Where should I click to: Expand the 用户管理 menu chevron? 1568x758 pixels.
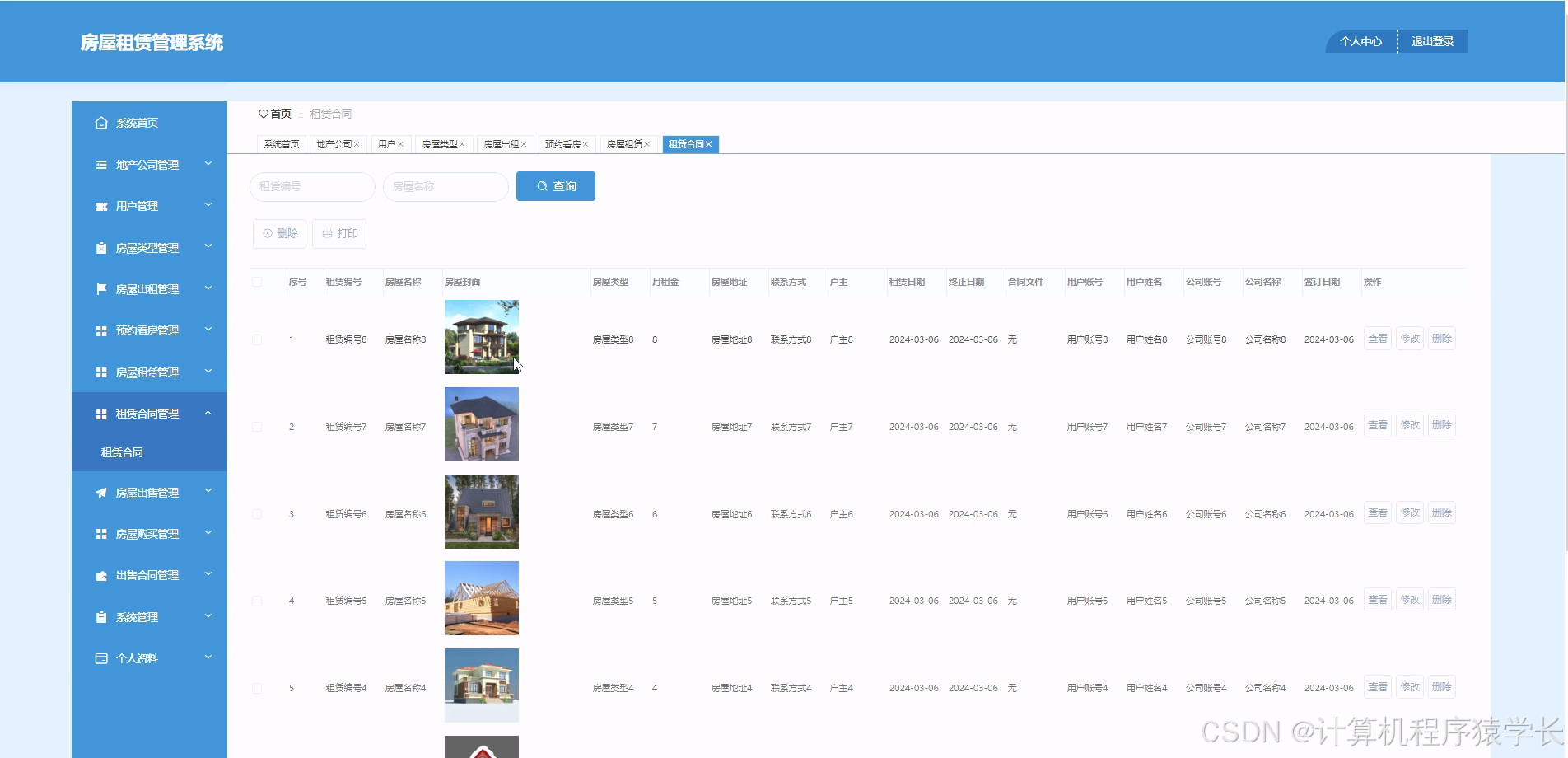tap(208, 205)
